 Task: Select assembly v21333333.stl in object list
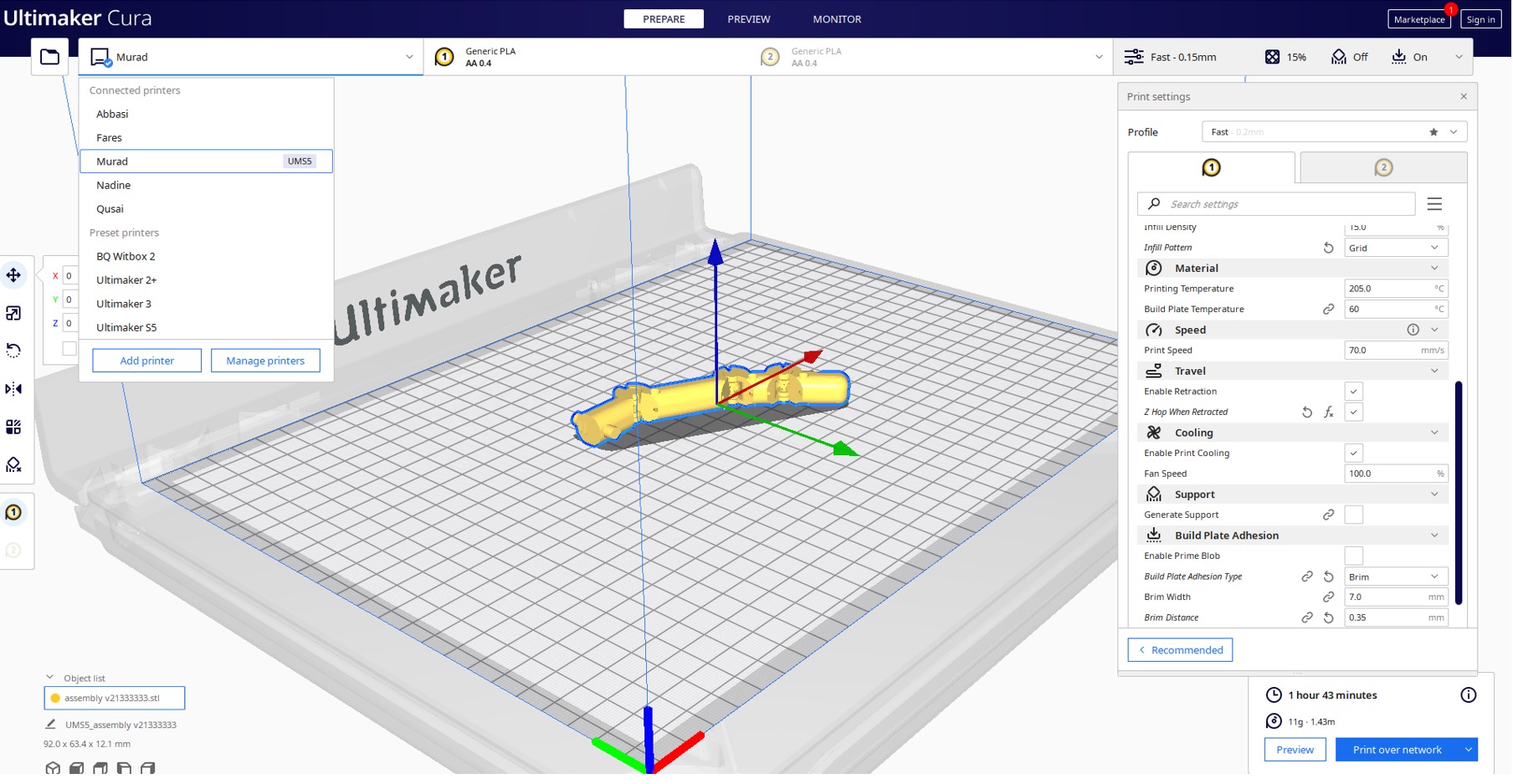pyautogui.click(x=115, y=698)
